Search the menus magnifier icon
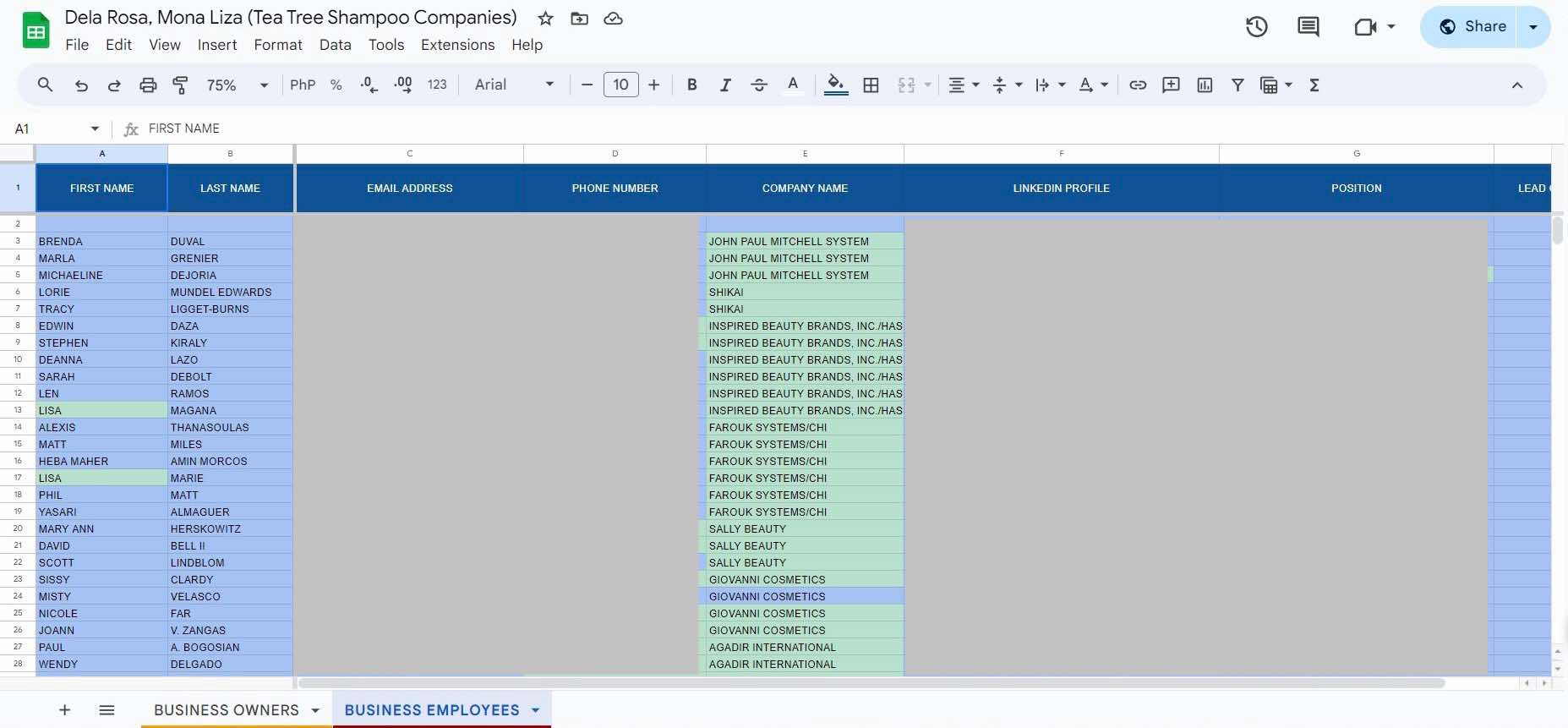1568x728 pixels. (46, 85)
